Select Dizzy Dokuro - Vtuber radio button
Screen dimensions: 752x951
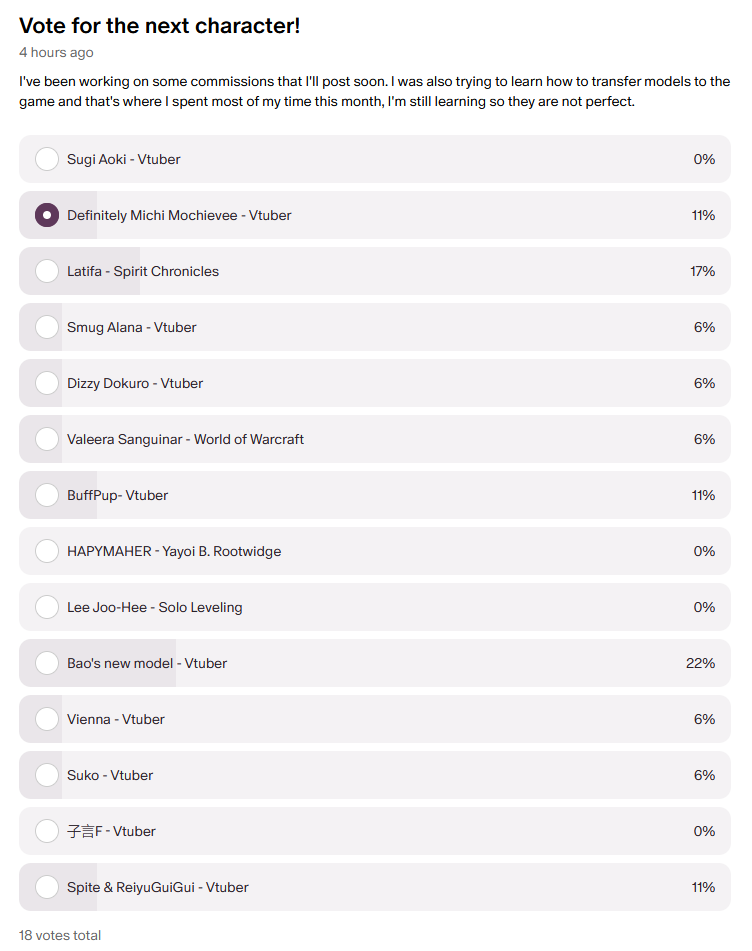click(x=47, y=383)
